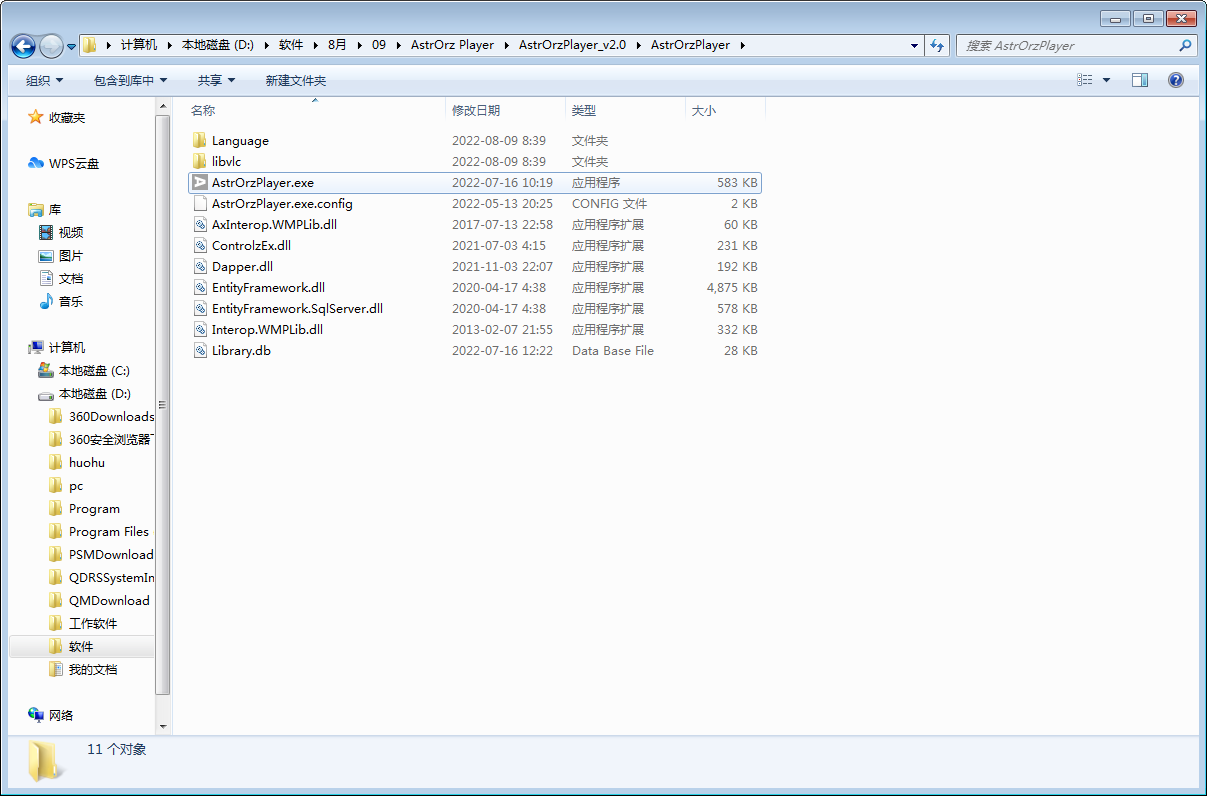This screenshot has width=1207, height=796.
Task: Select the AstrOrzPlayer.exe.config file icon
Action: pos(200,204)
